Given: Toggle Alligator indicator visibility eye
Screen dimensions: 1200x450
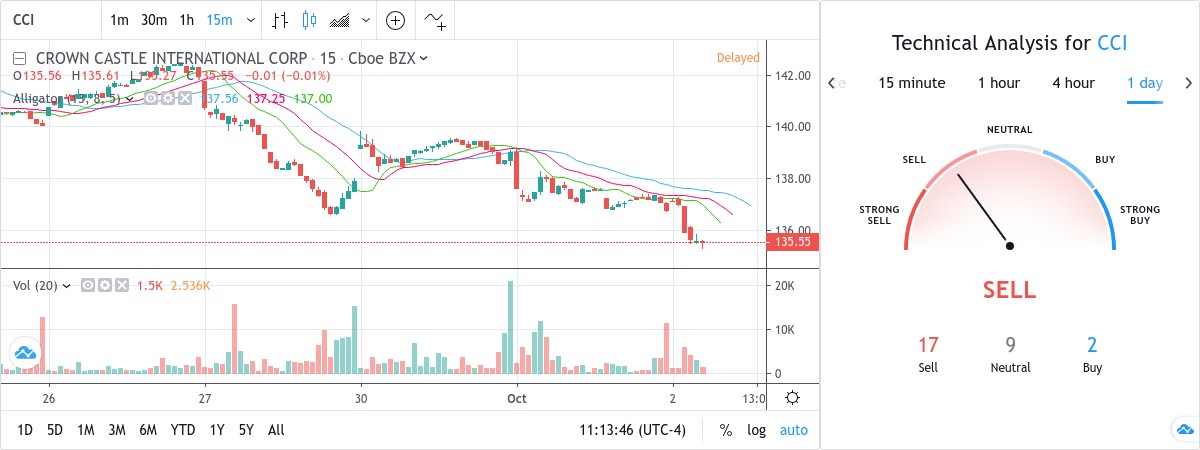Looking at the screenshot, I should [x=151, y=98].
